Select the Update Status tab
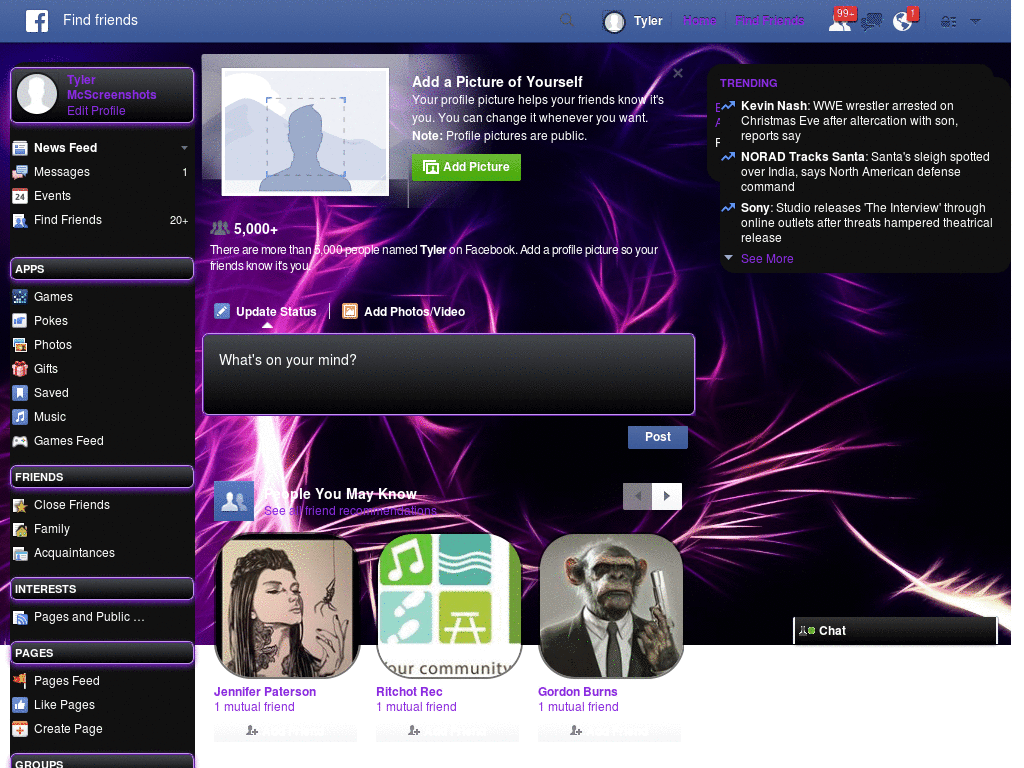This screenshot has height=768, width=1024. (x=266, y=312)
